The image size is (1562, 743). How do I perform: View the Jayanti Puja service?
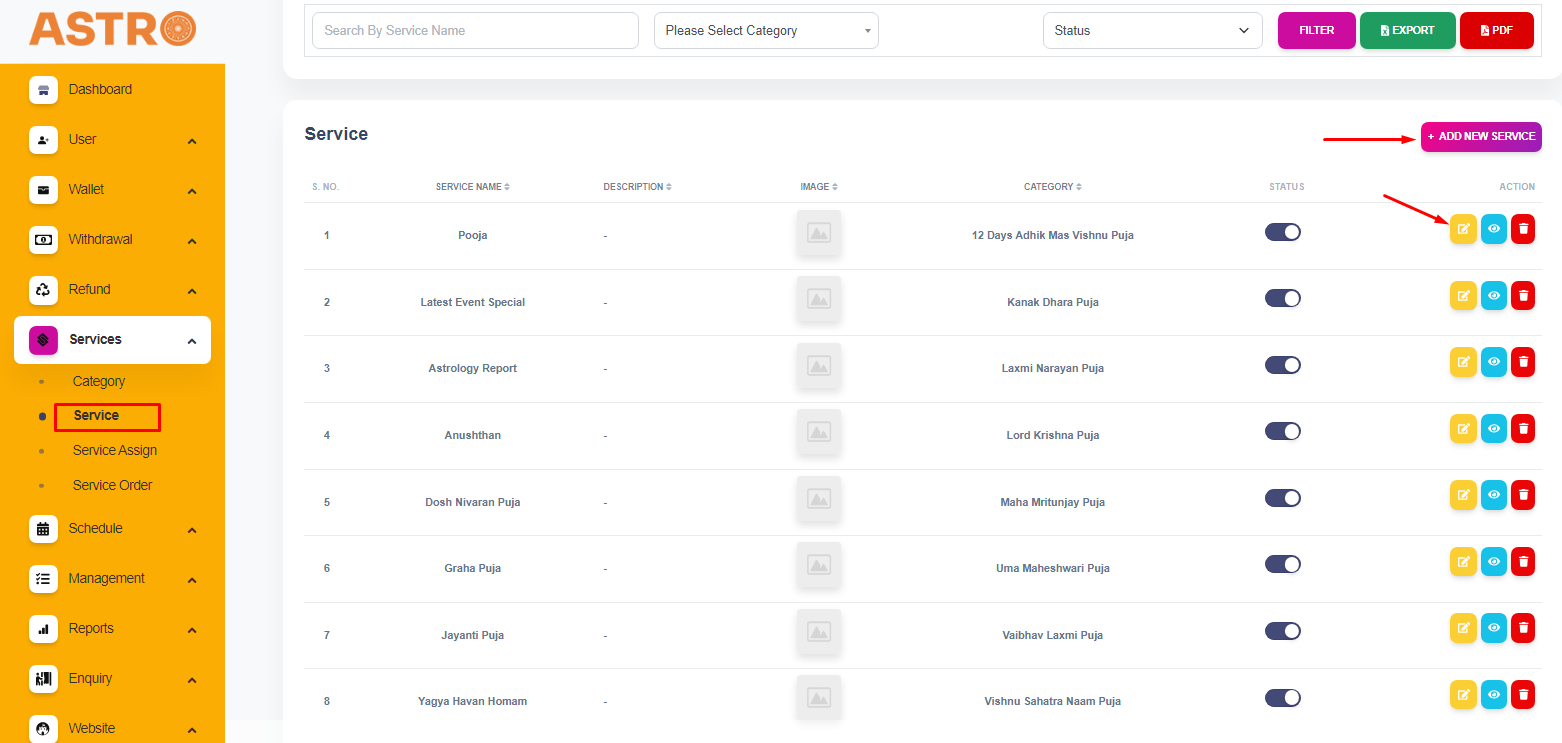click(x=1493, y=628)
